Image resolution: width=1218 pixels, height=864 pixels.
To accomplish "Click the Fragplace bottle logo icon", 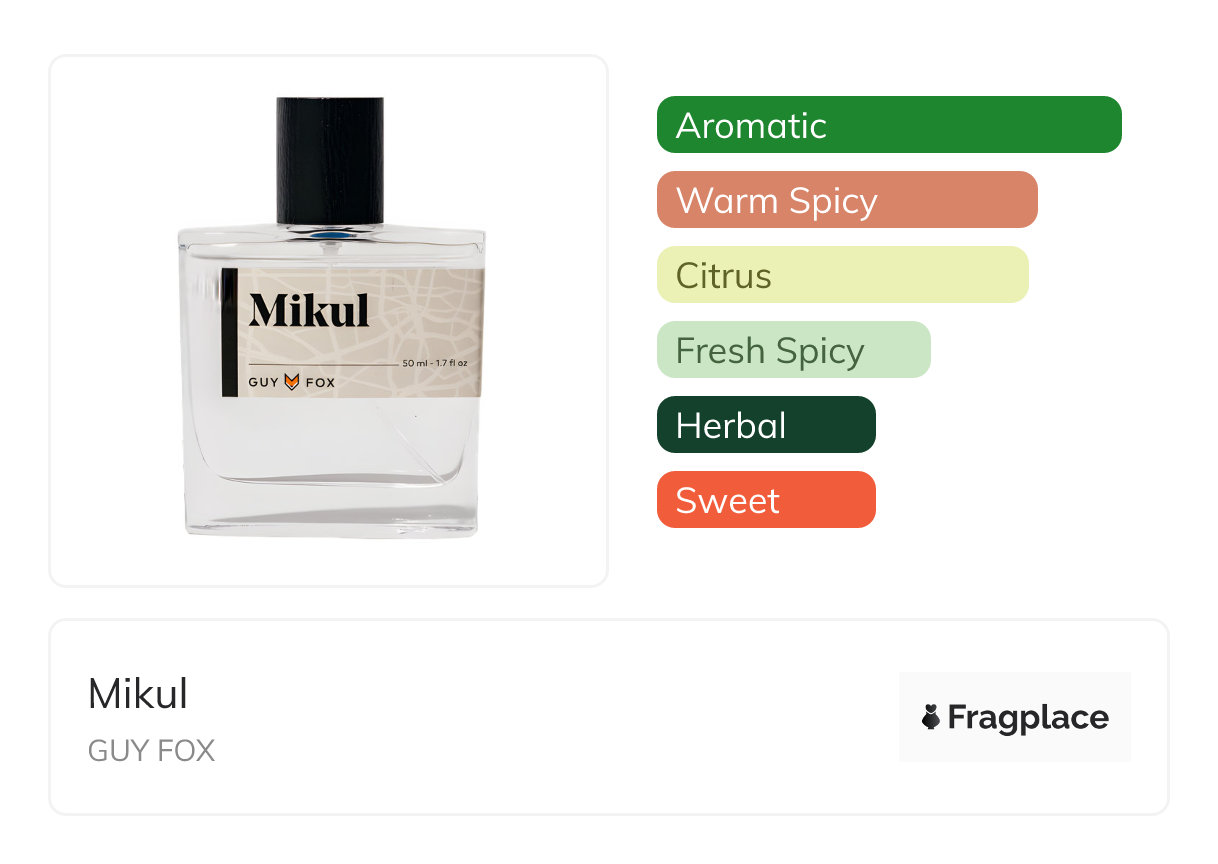I will [931, 717].
